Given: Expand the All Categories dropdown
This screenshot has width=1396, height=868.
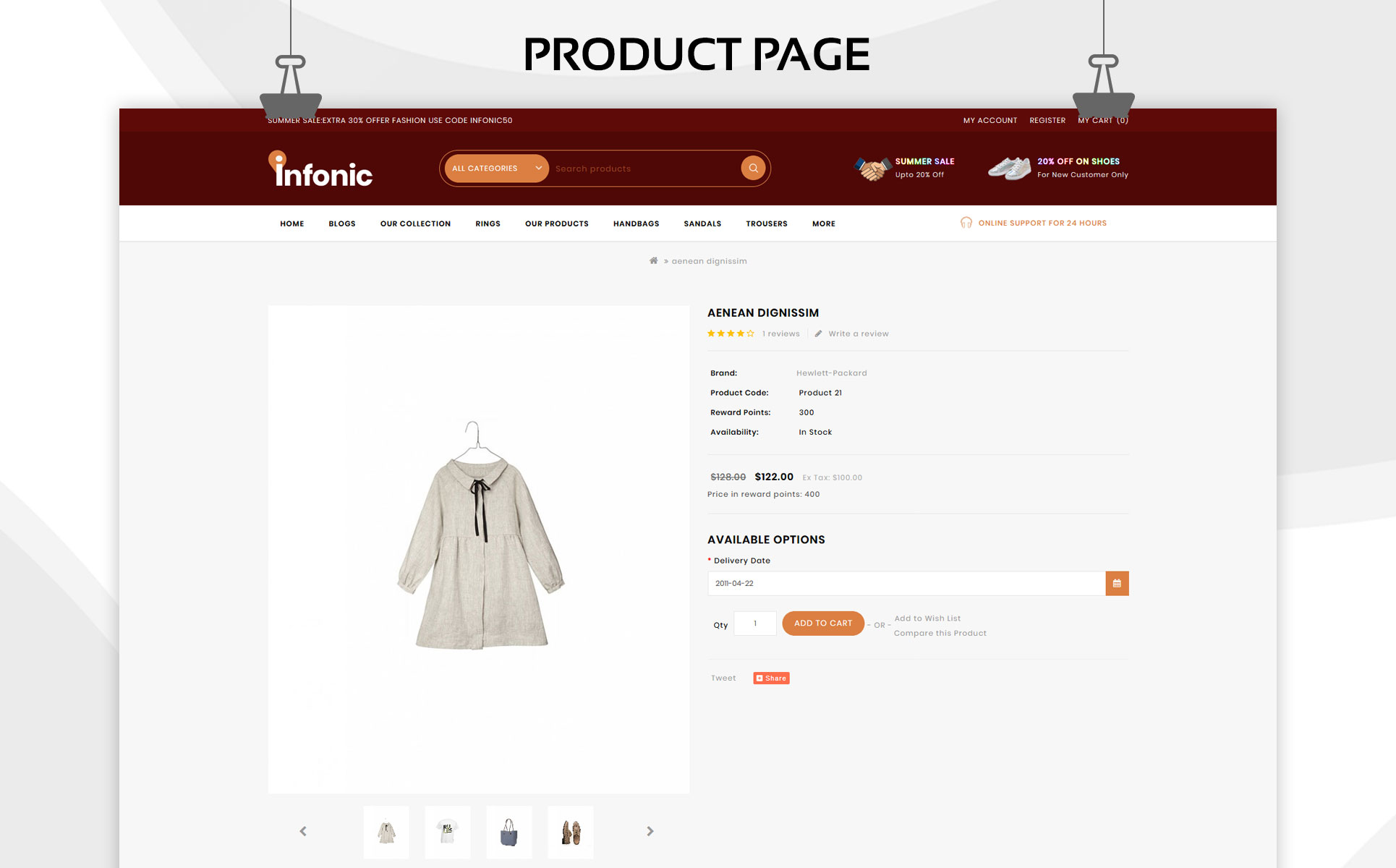Looking at the screenshot, I should click(497, 169).
